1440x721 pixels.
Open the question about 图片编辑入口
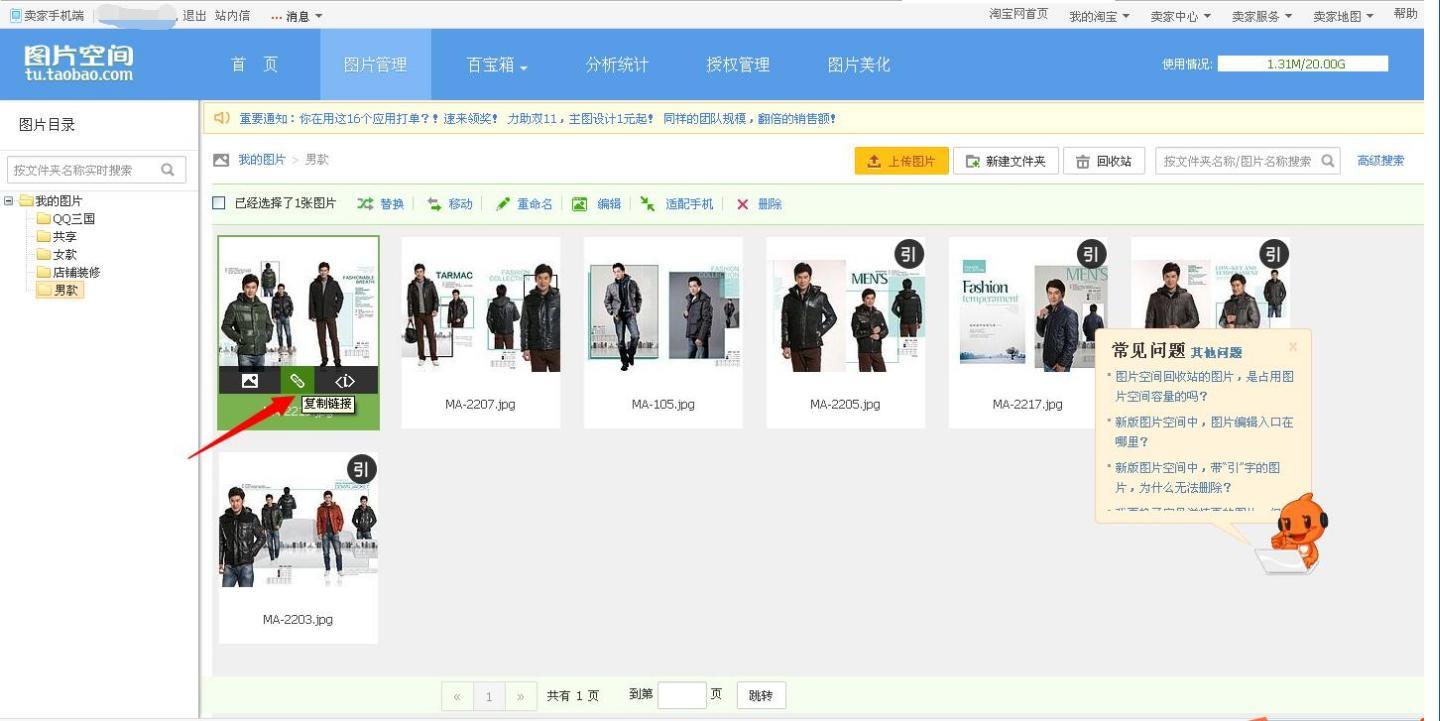click(x=1204, y=431)
